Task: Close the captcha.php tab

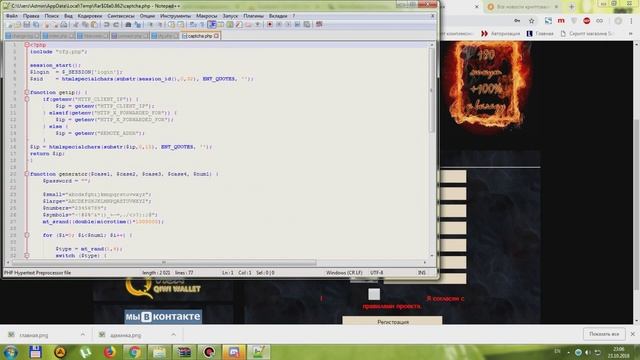Action: tap(216, 36)
